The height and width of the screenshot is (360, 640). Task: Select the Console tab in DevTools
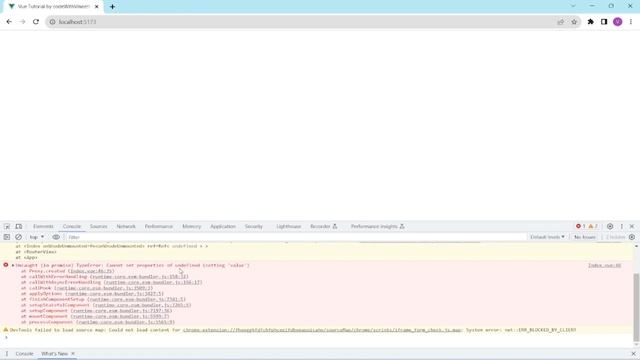pyautogui.click(x=72, y=227)
